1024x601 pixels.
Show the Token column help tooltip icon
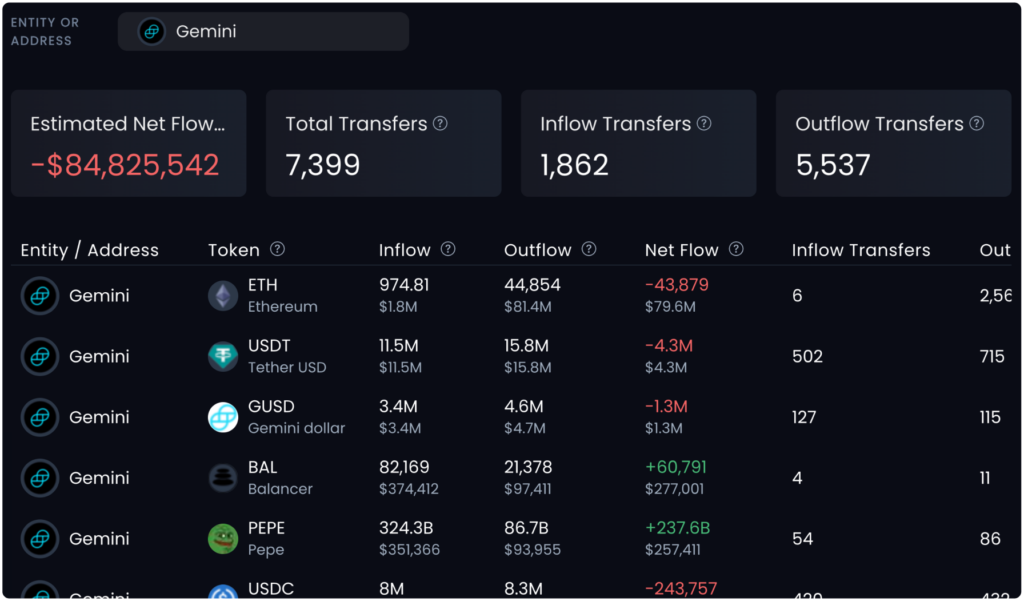[x=278, y=249]
